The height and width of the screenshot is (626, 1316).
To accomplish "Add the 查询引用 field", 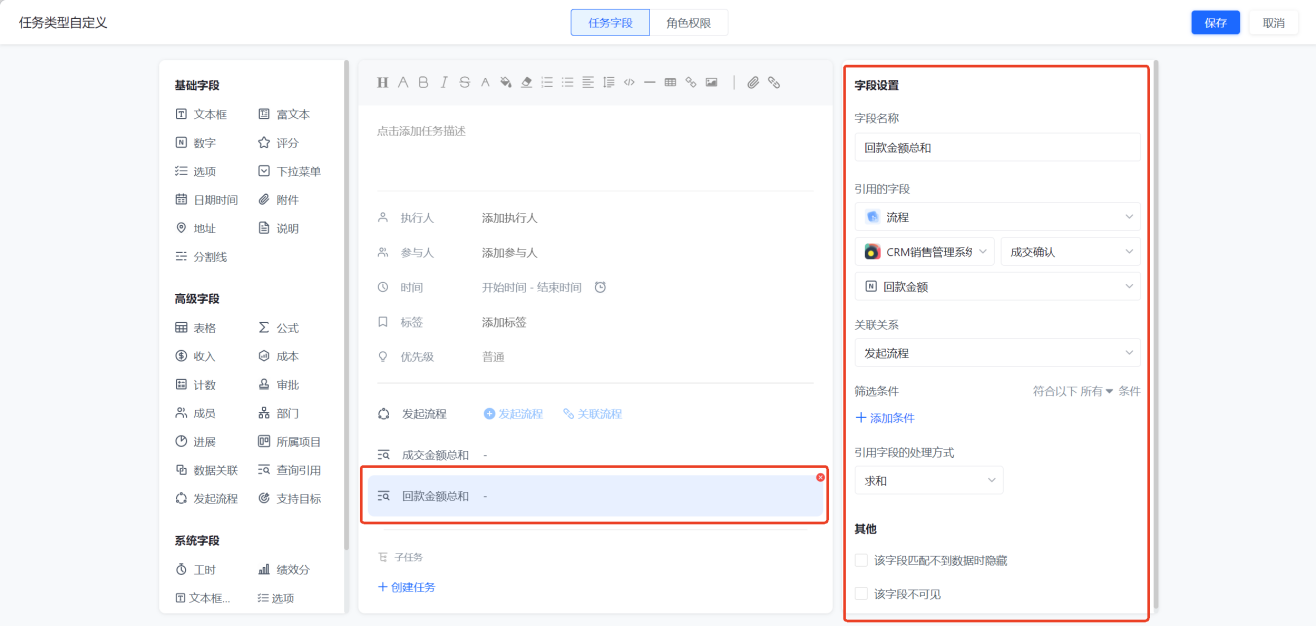I will [289, 470].
